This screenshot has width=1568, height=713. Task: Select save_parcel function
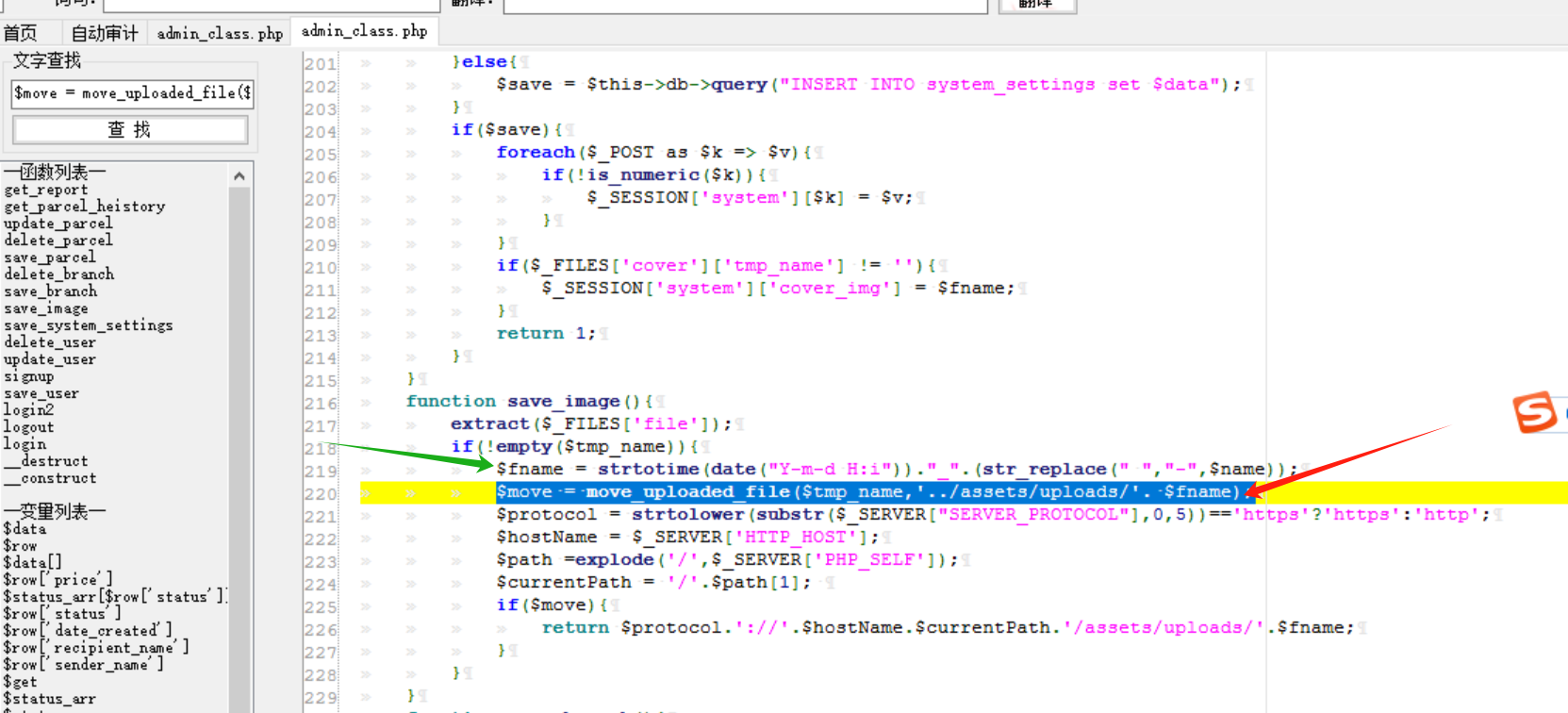click(49, 257)
